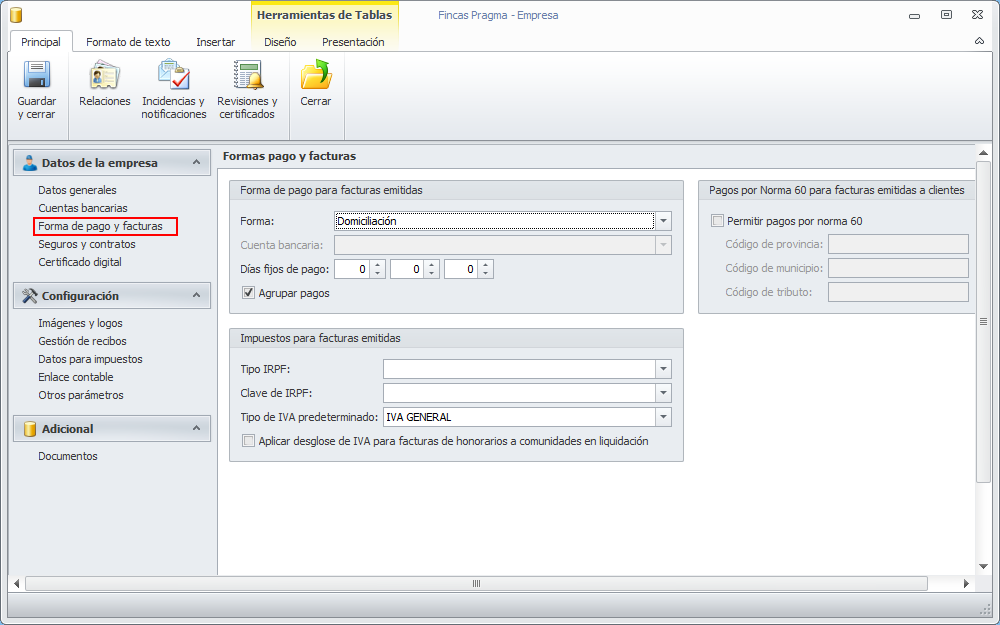Viewport: 1000px width, 625px height.
Task: Toggle the Agrupar pagos checkbox
Action: point(249,293)
